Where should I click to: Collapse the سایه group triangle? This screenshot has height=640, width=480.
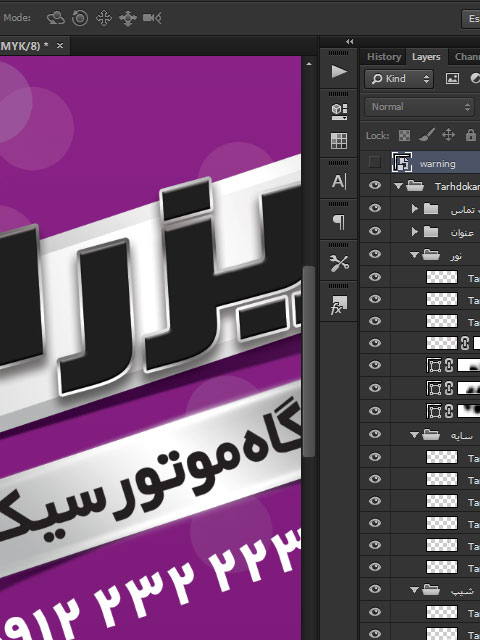pyautogui.click(x=414, y=435)
